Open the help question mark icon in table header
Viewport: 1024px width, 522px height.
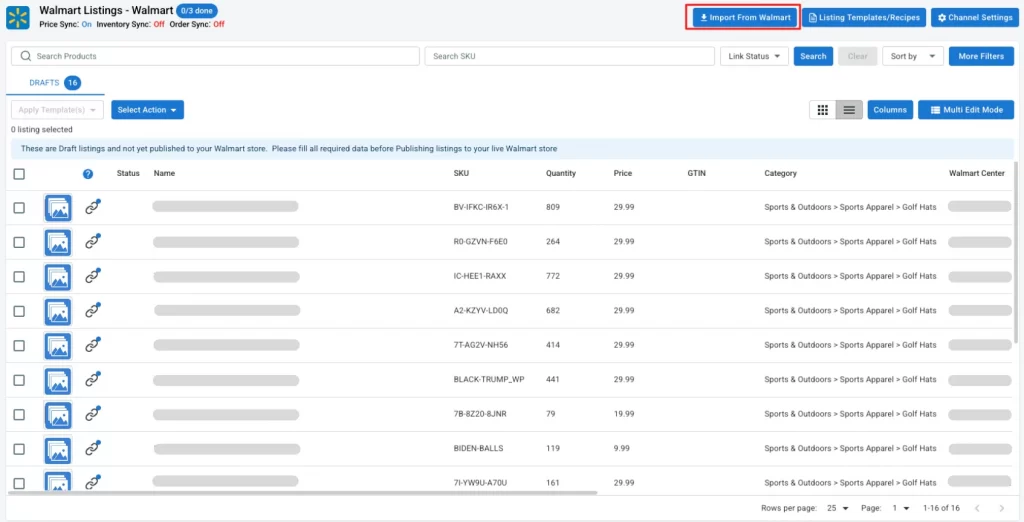pos(88,174)
